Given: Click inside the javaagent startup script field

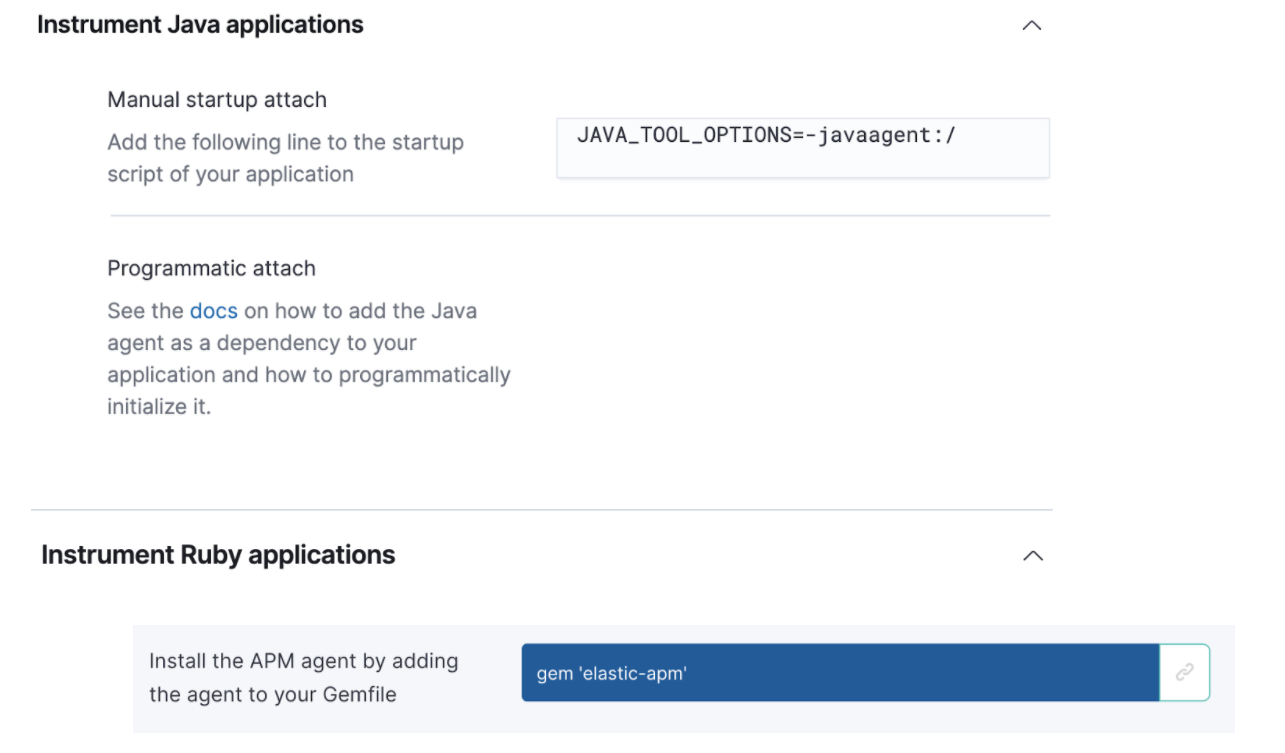Looking at the screenshot, I should point(799,147).
